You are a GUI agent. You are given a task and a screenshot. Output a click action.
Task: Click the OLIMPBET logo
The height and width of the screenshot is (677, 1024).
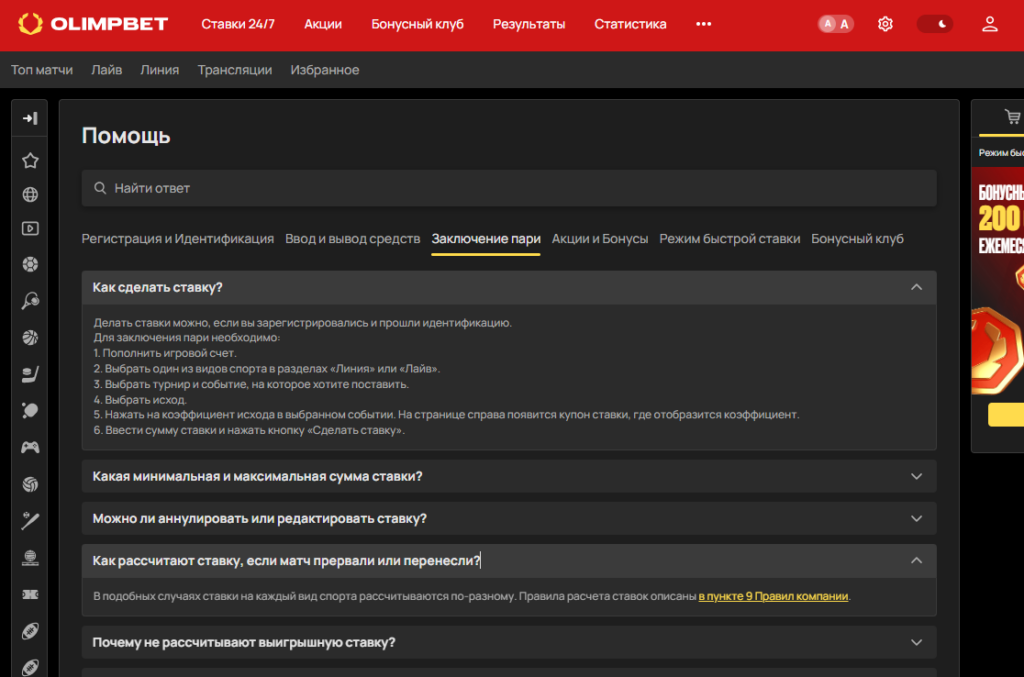click(93, 24)
